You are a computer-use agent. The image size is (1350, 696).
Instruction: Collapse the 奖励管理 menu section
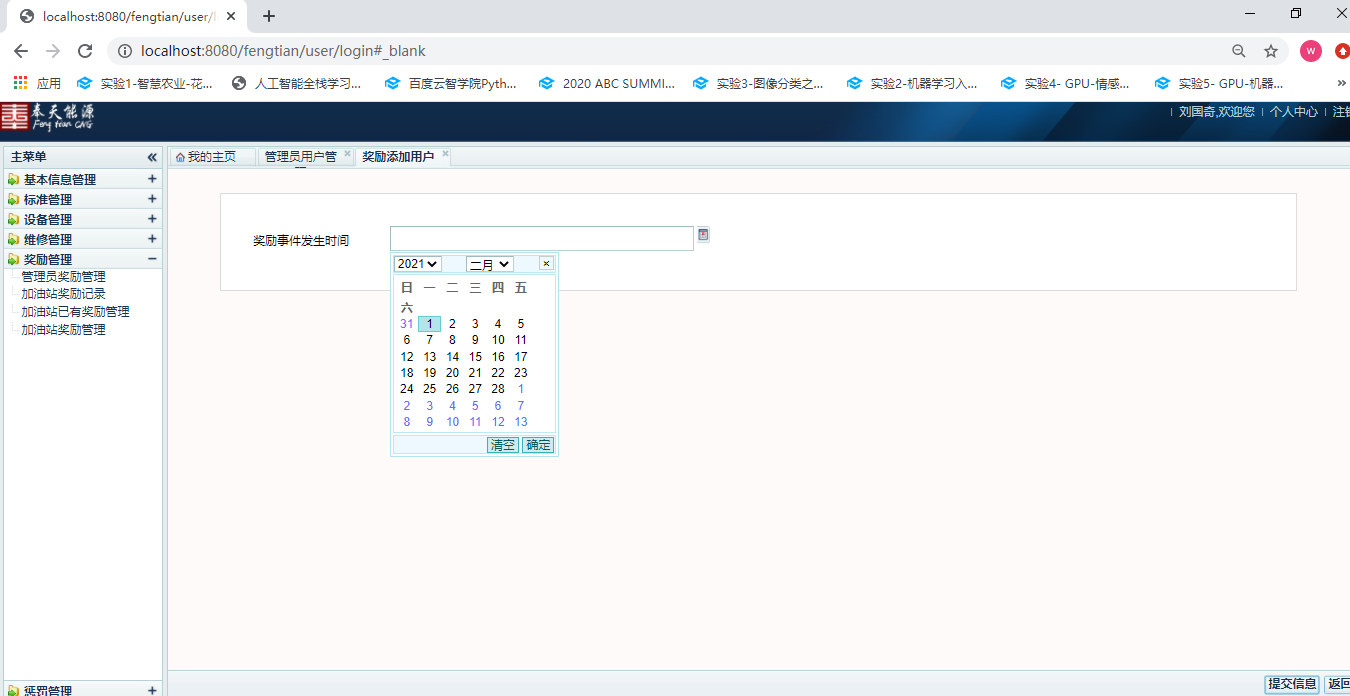152,259
